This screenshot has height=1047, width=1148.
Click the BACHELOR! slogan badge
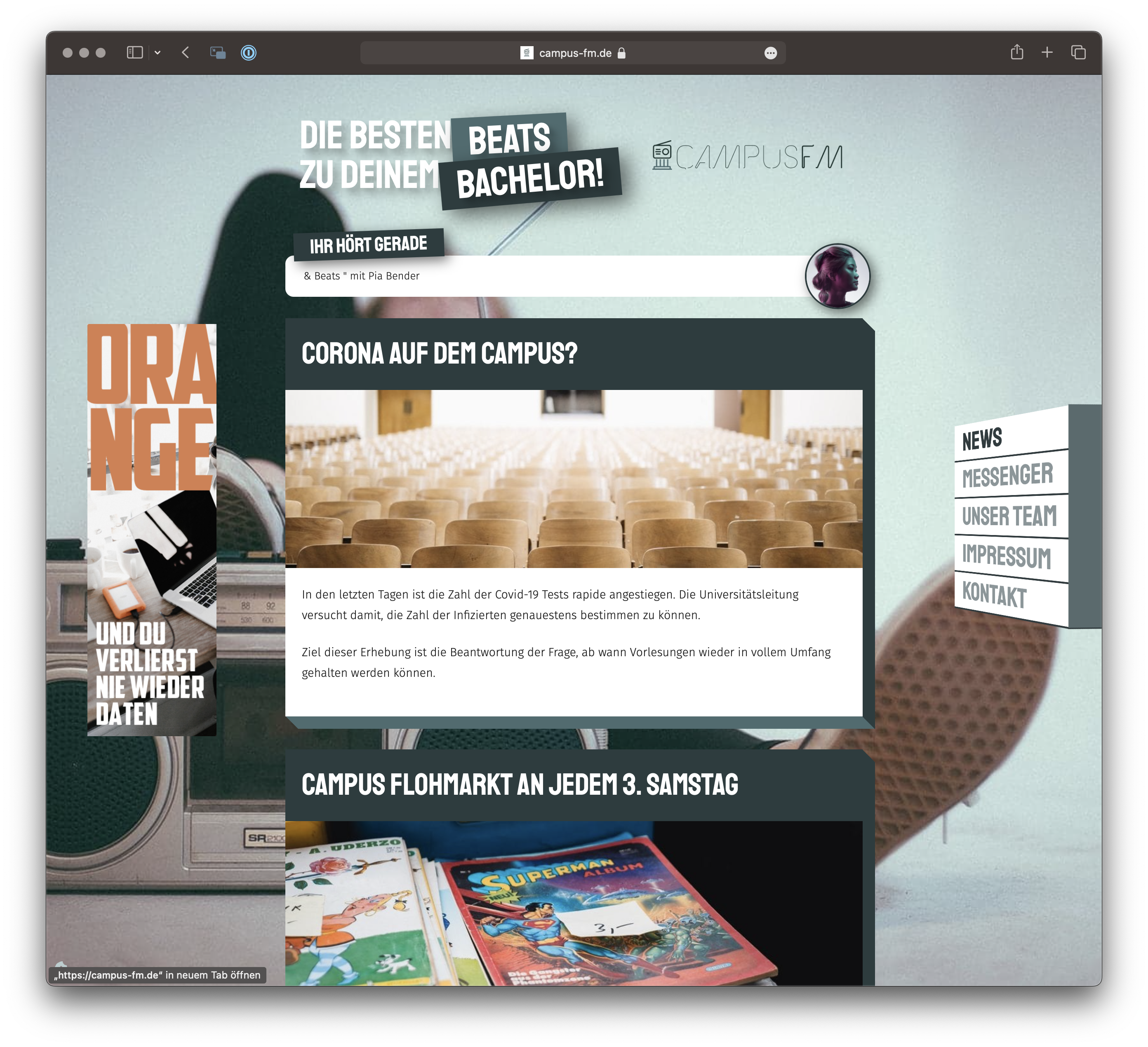click(x=531, y=179)
